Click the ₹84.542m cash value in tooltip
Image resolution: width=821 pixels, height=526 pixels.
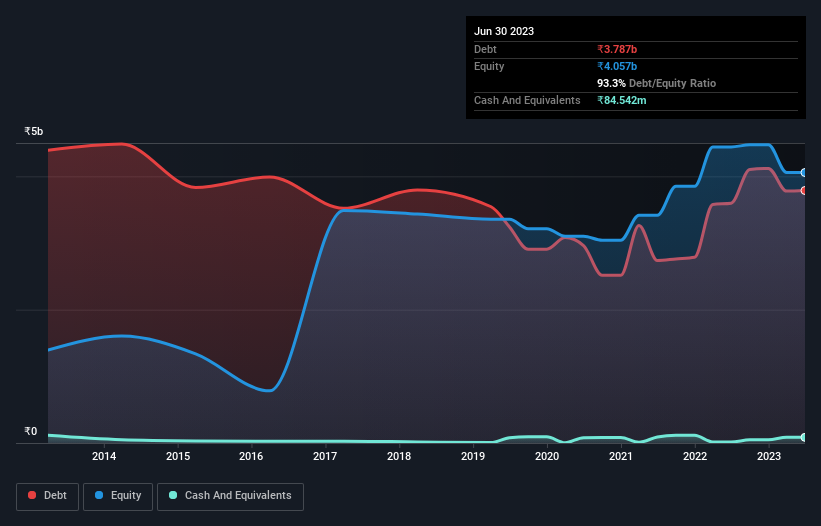pos(622,100)
